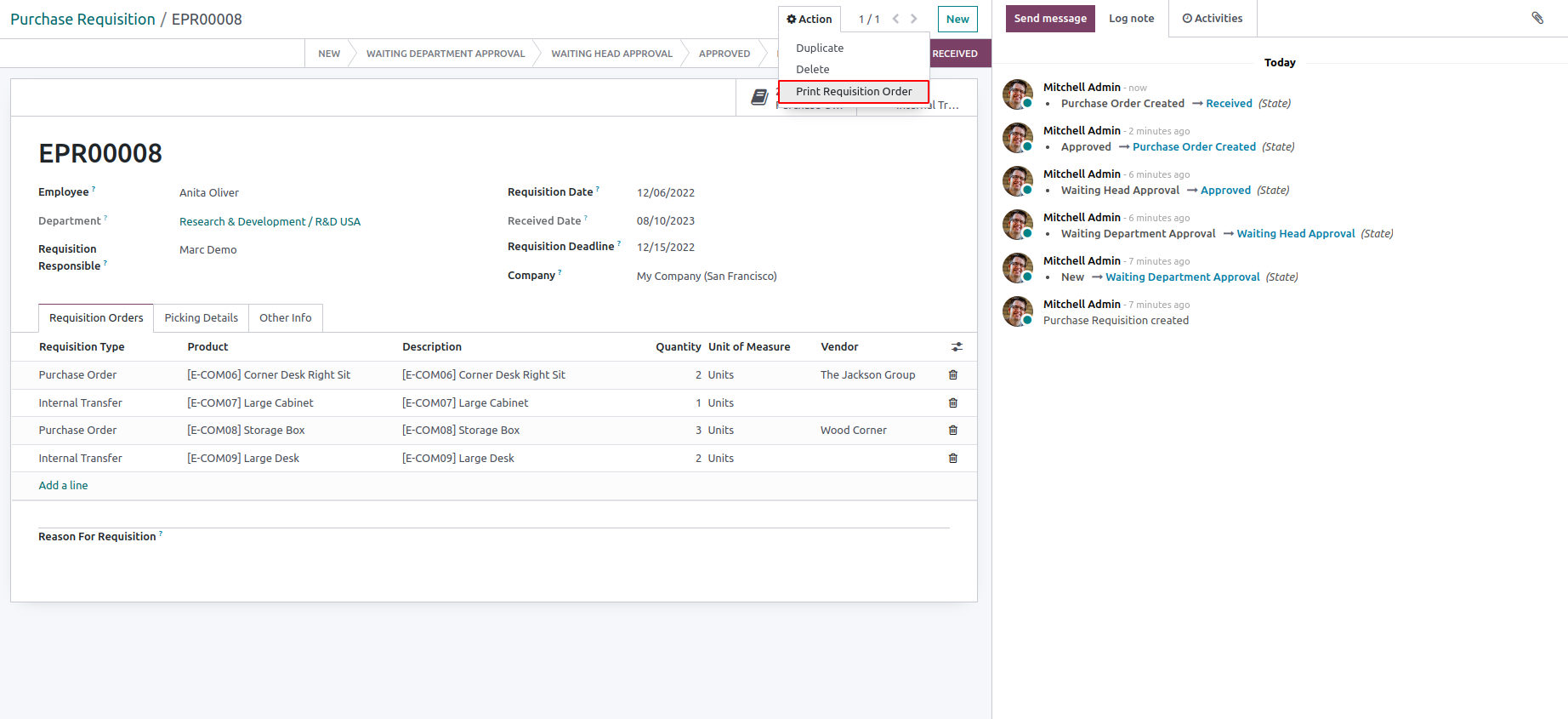Delete the Large Cabinet line
Viewport: 1568px width, 719px height.
953,403
